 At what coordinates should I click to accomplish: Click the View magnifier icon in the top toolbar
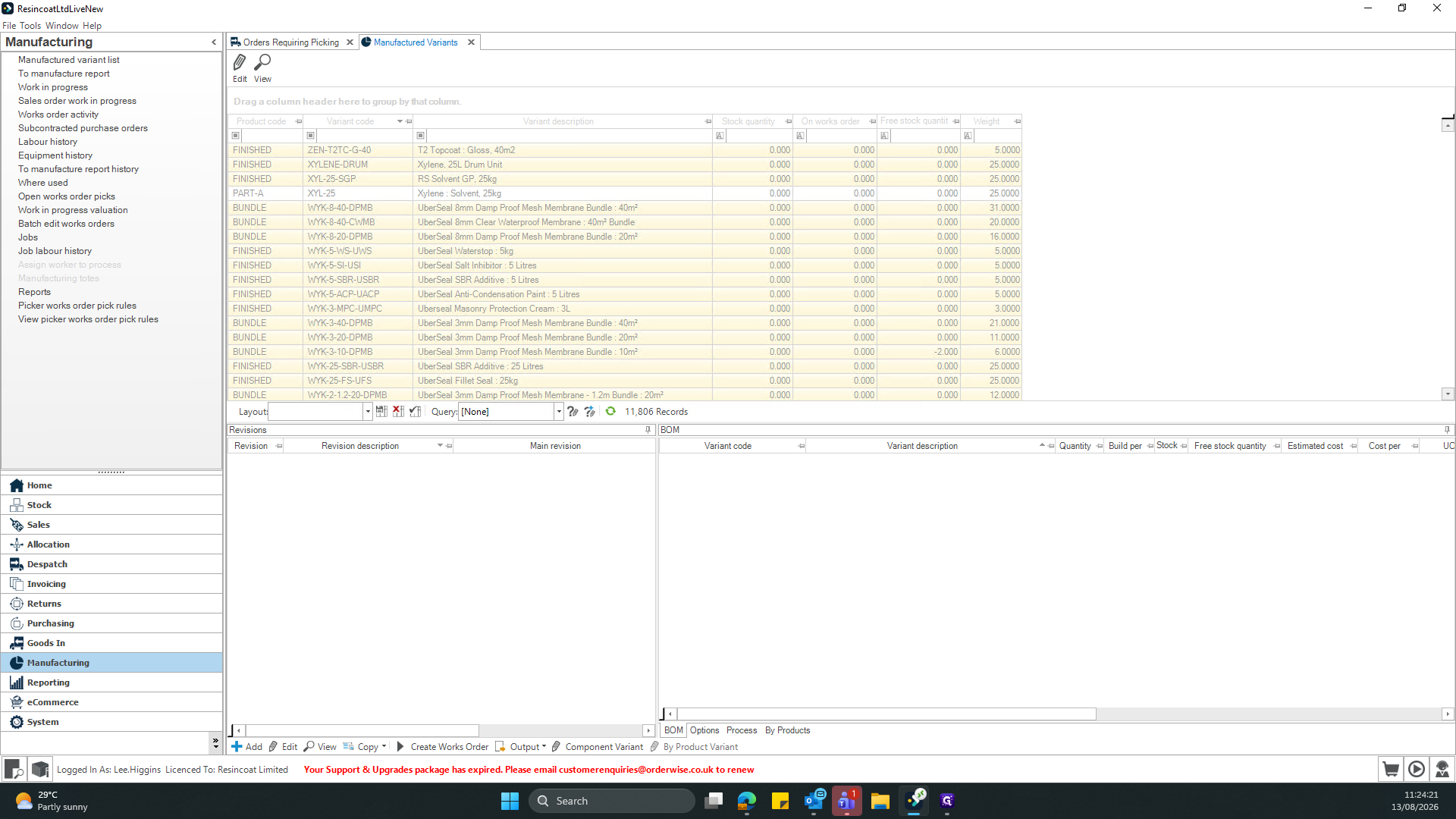point(262,62)
